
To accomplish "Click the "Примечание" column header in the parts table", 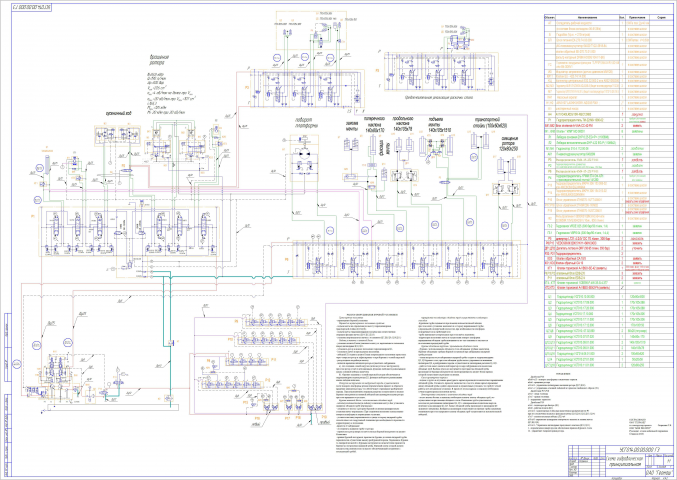I will tap(637, 17).
